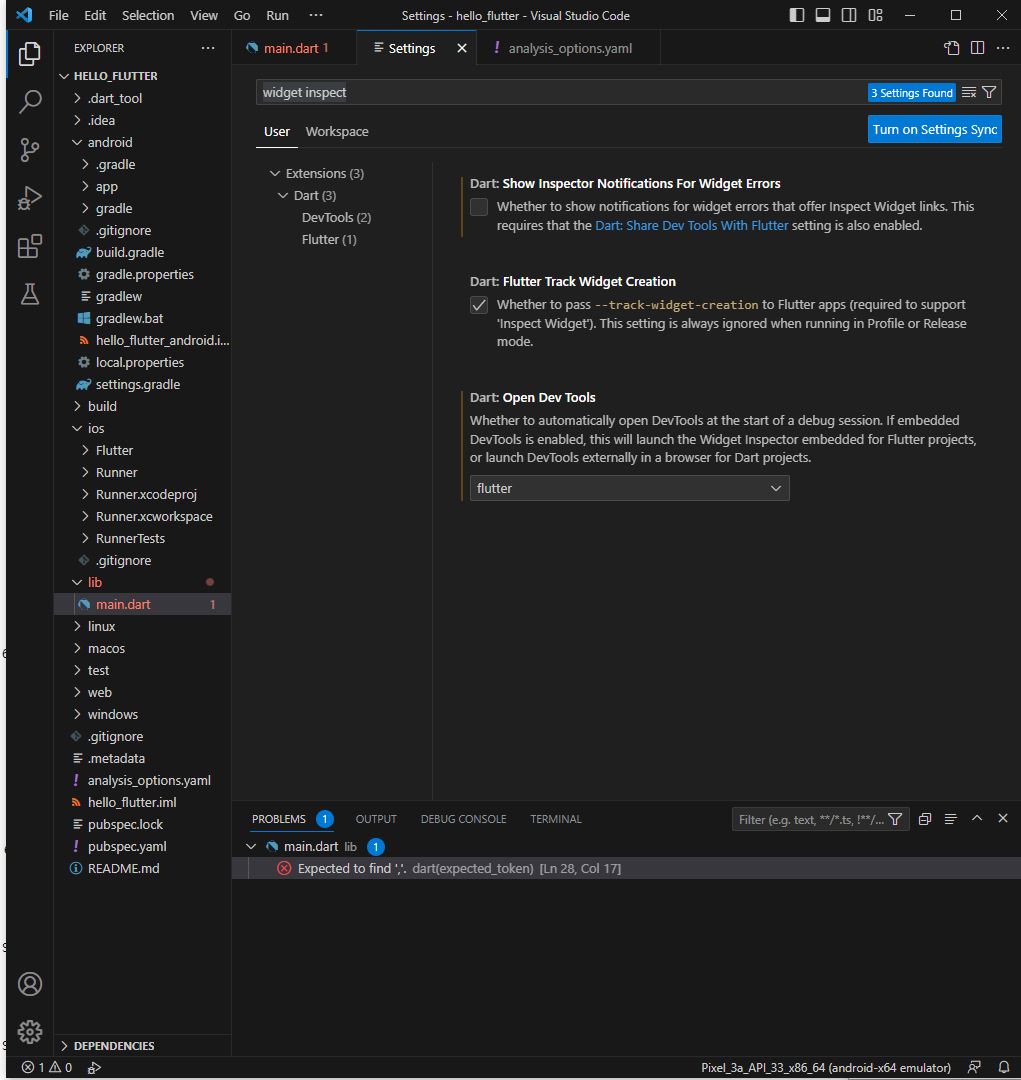Image resolution: width=1021 pixels, height=1080 pixels.
Task: Collapse Dart (3) in settings tree
Action: coord(282,196)
